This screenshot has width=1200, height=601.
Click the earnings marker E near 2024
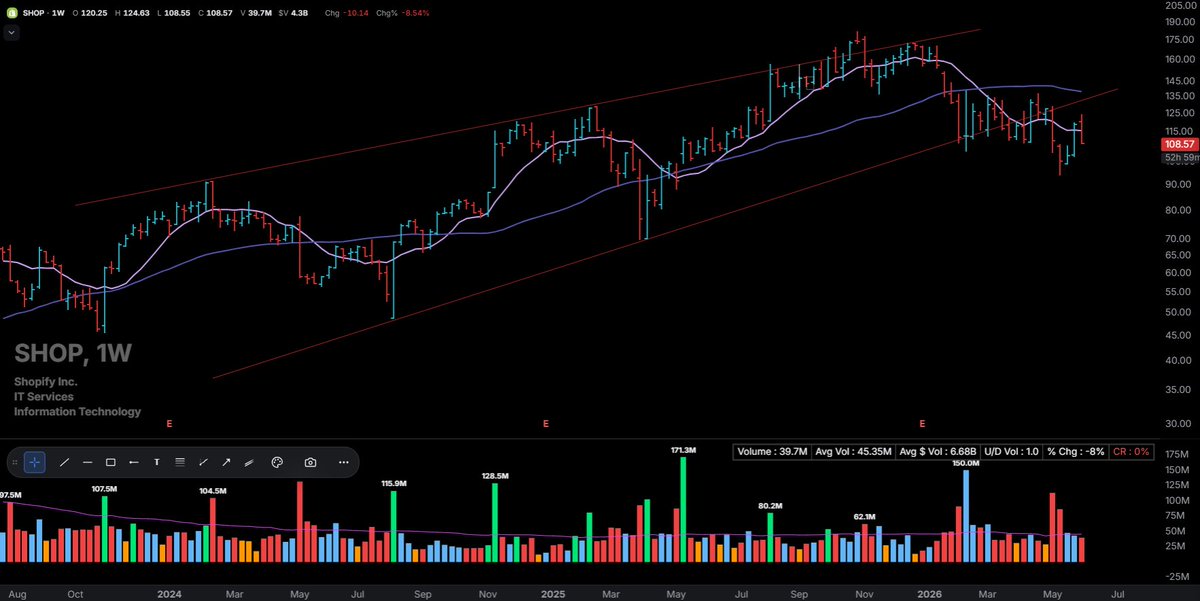coord(169,424)
